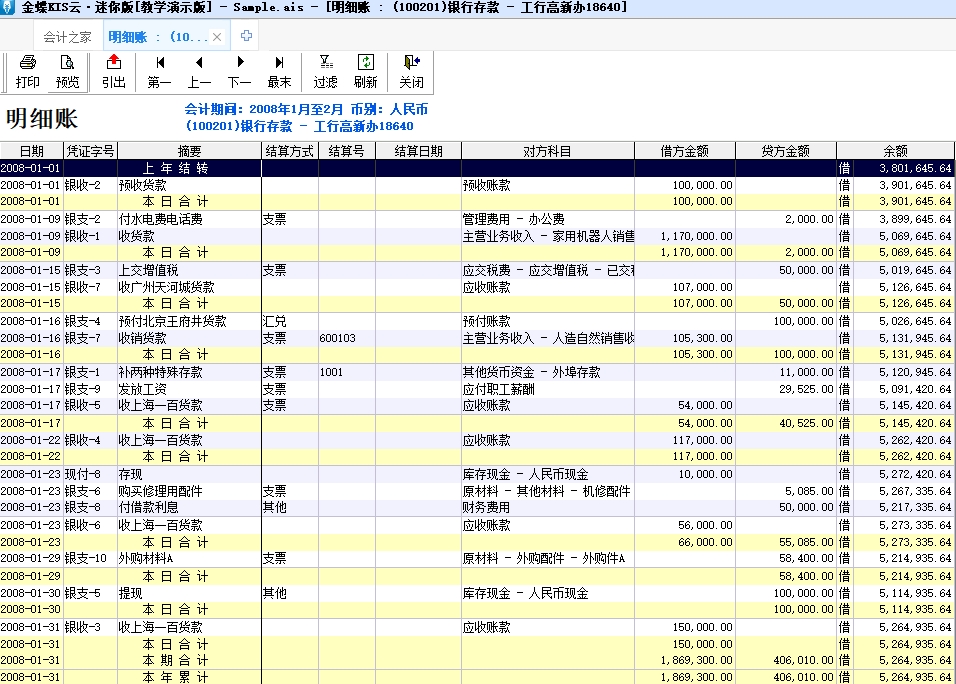Select voucher 银收-1 cell

(90, 236)
